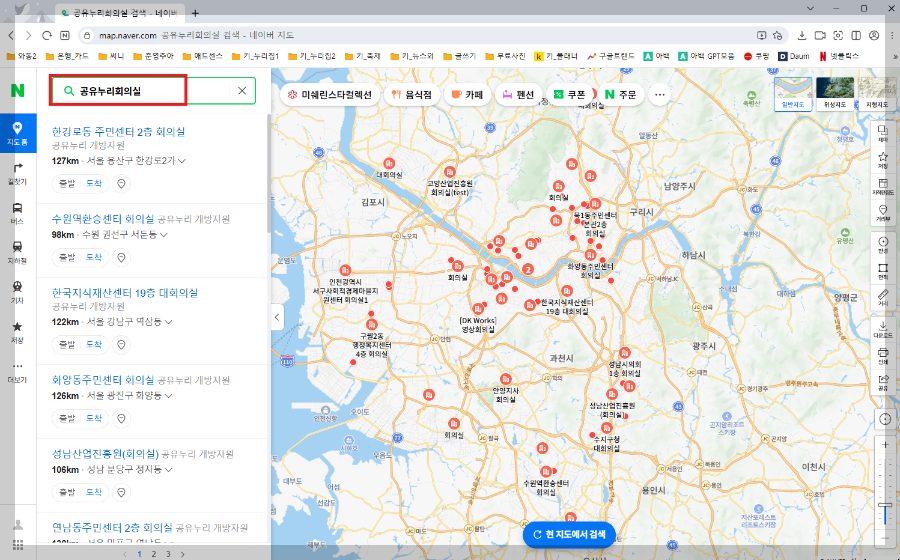
Task: Open a new browser tab
Action: pyautogui.click(x=195, y=13)
